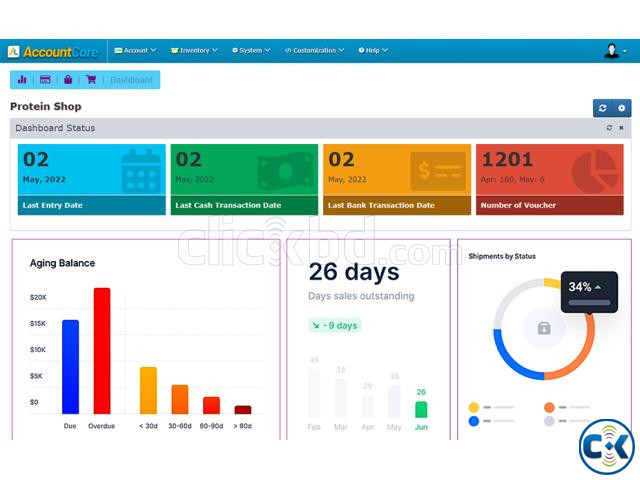Click the 60-90d bar

pos(211,405)
